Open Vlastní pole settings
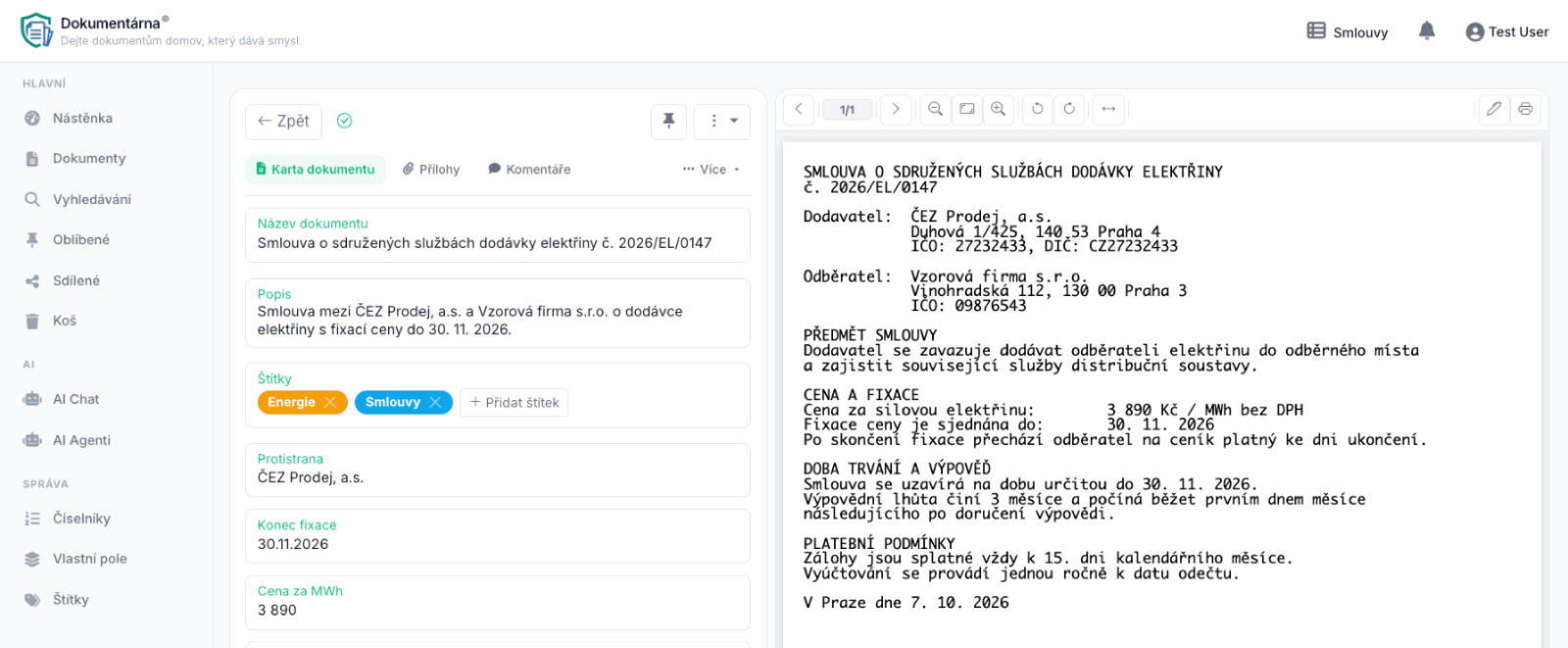This screenshot has height=648, width=1568. coord(90,559)
